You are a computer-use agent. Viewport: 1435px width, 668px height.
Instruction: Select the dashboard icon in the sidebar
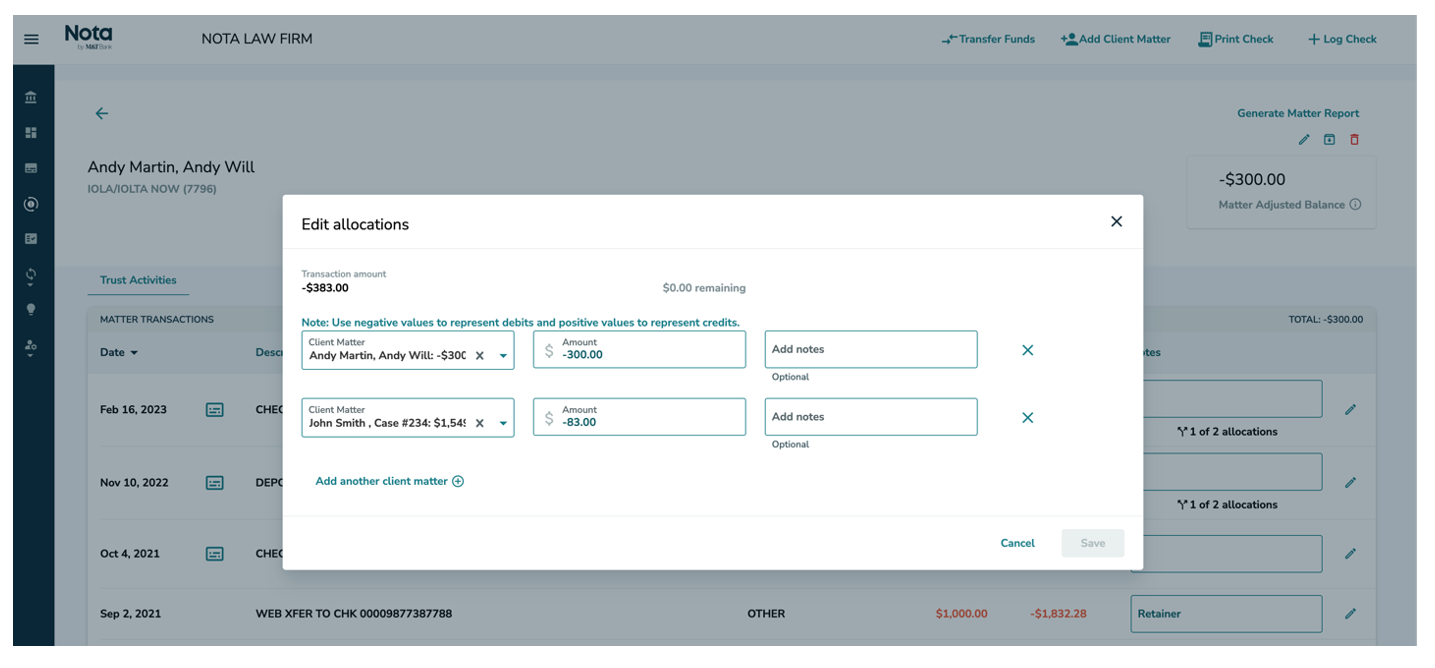coord(30,131)
